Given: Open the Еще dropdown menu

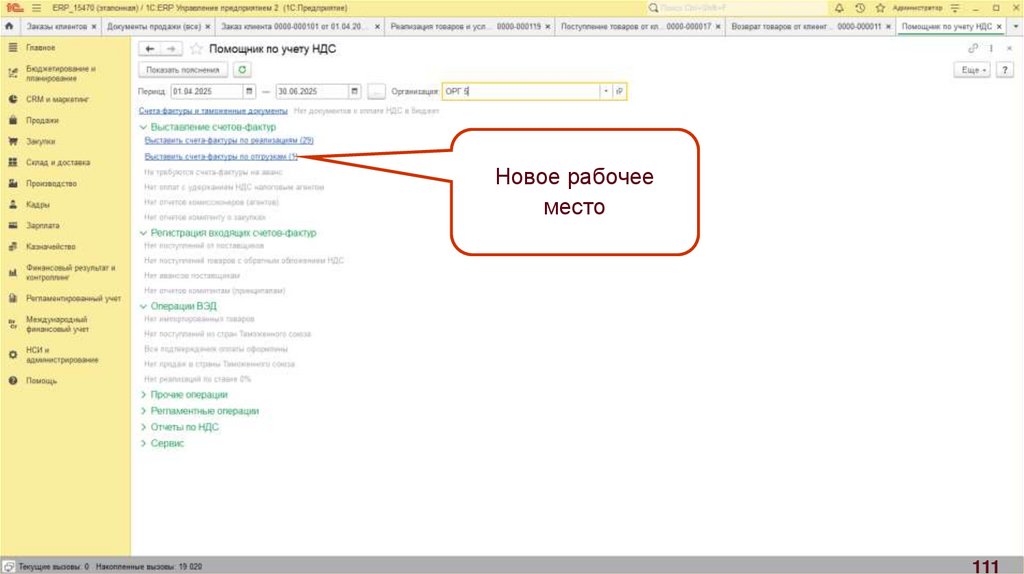Looking at the screenshot, I should click(x=973, y=70).
